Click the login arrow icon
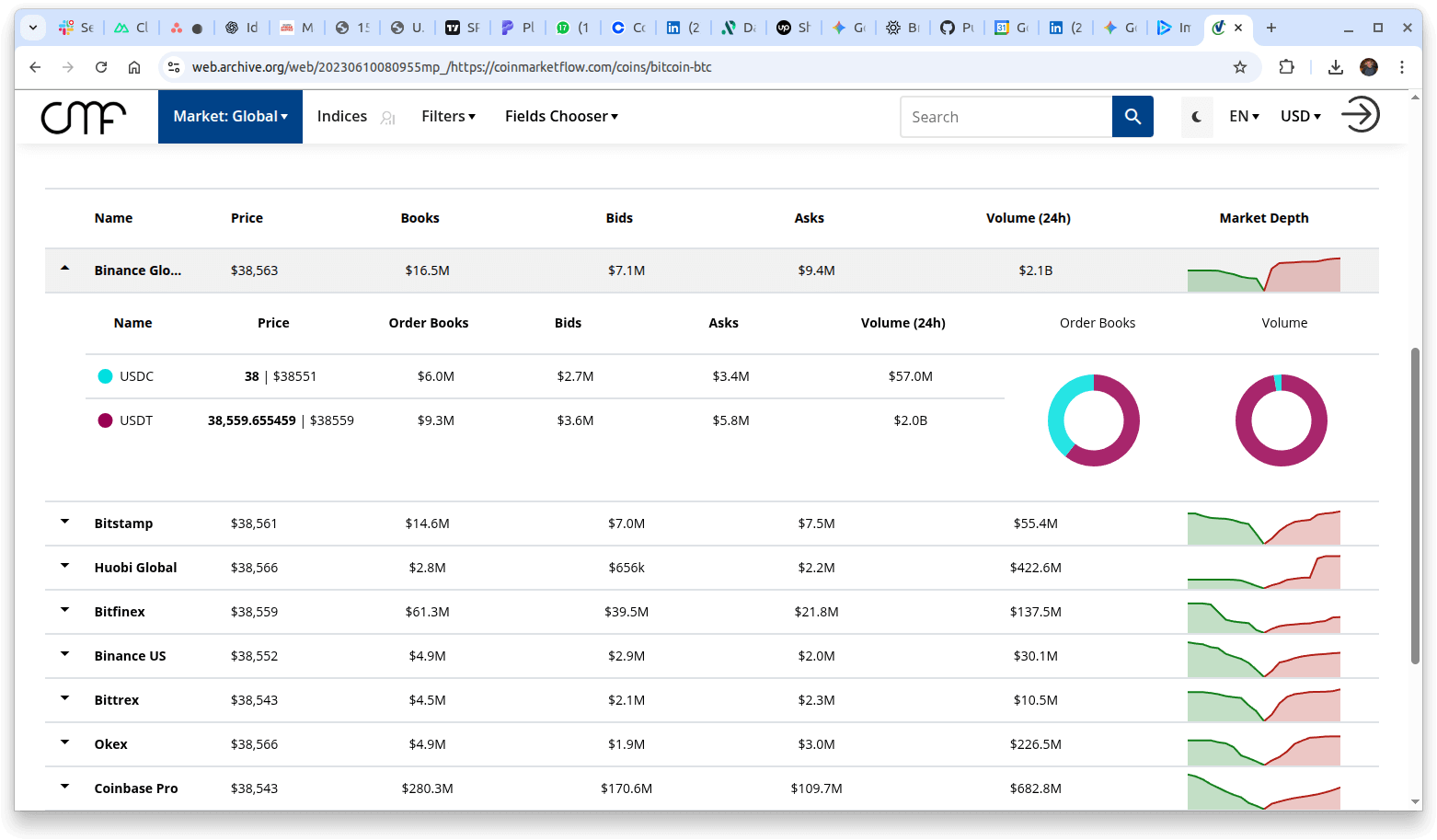 click(x=1360, y=116)
